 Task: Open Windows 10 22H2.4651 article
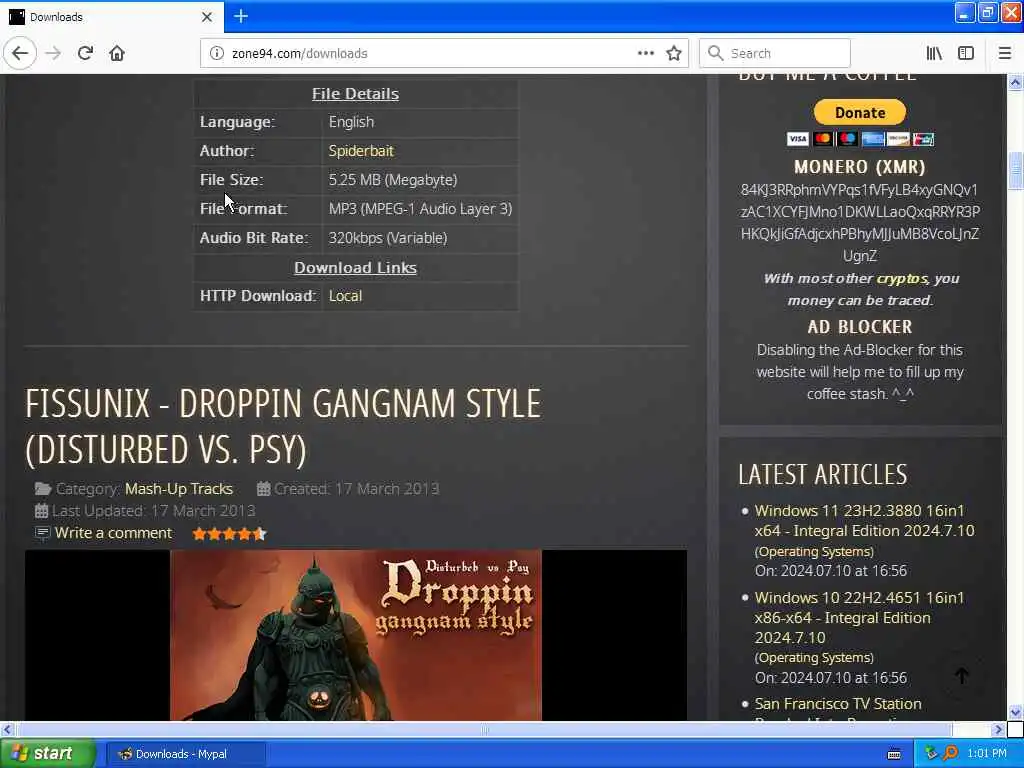tap(859, 618)
